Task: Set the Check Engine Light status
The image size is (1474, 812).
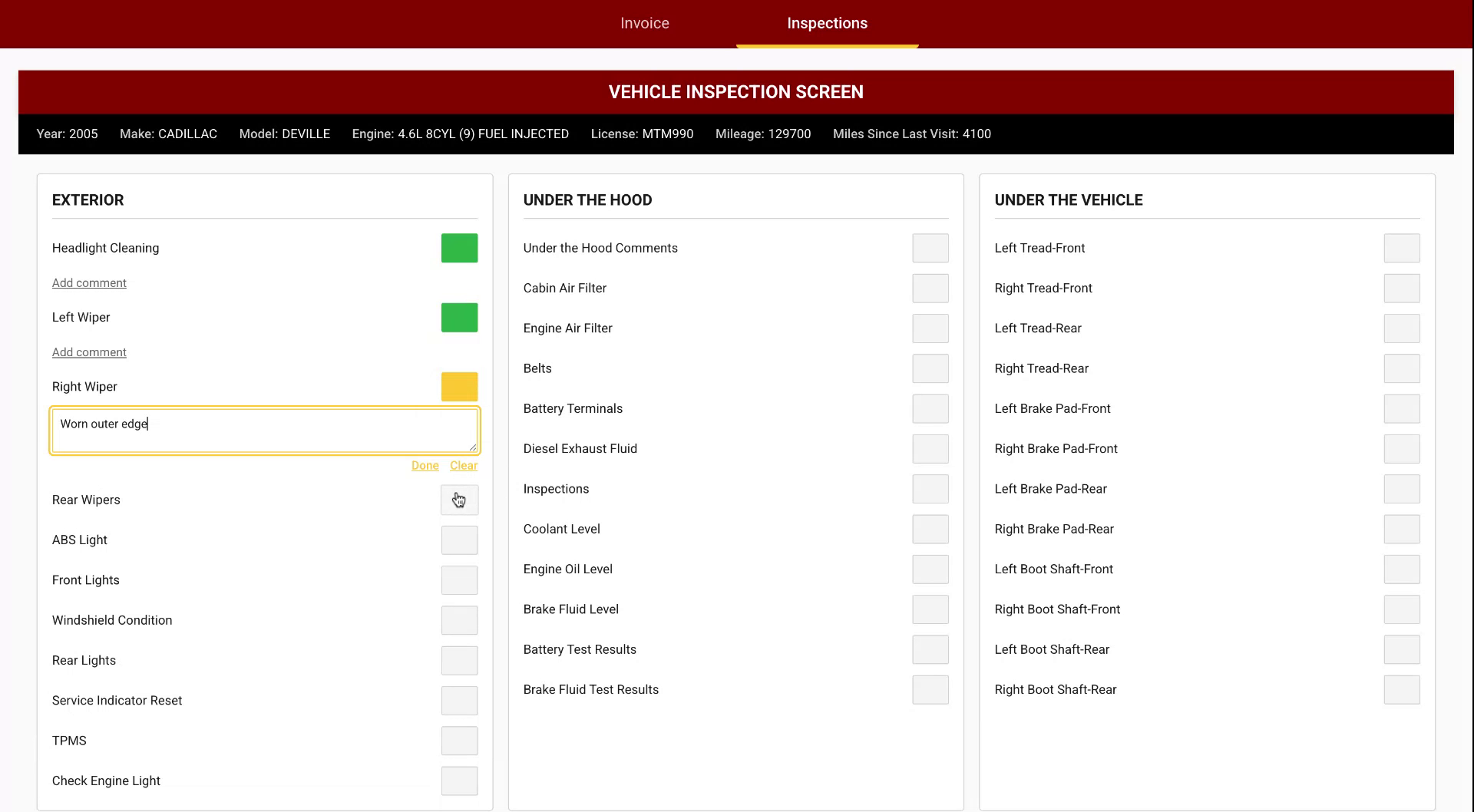Action: click(458, 781)
